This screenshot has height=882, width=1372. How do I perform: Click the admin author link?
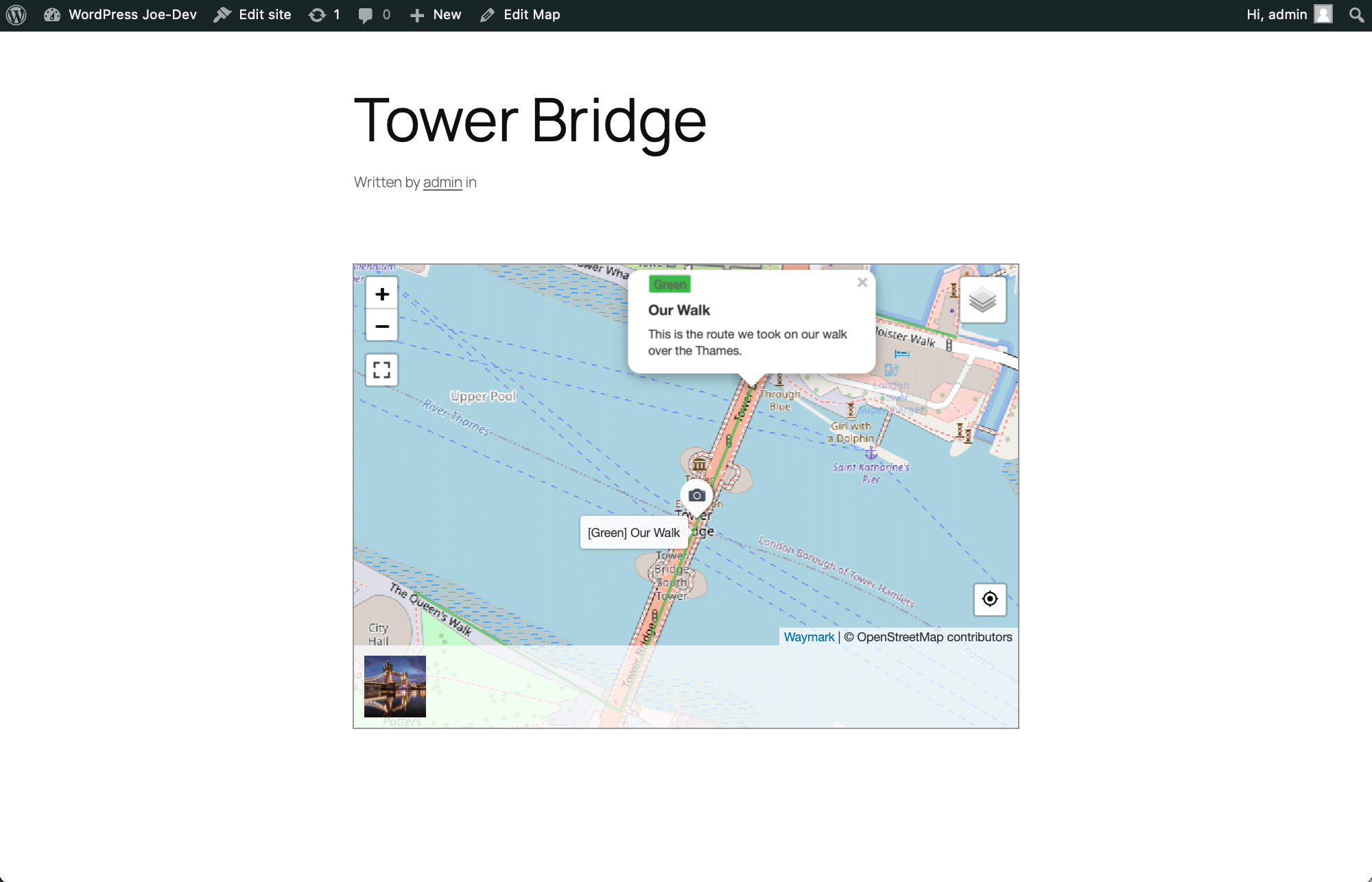pos(442,182)
